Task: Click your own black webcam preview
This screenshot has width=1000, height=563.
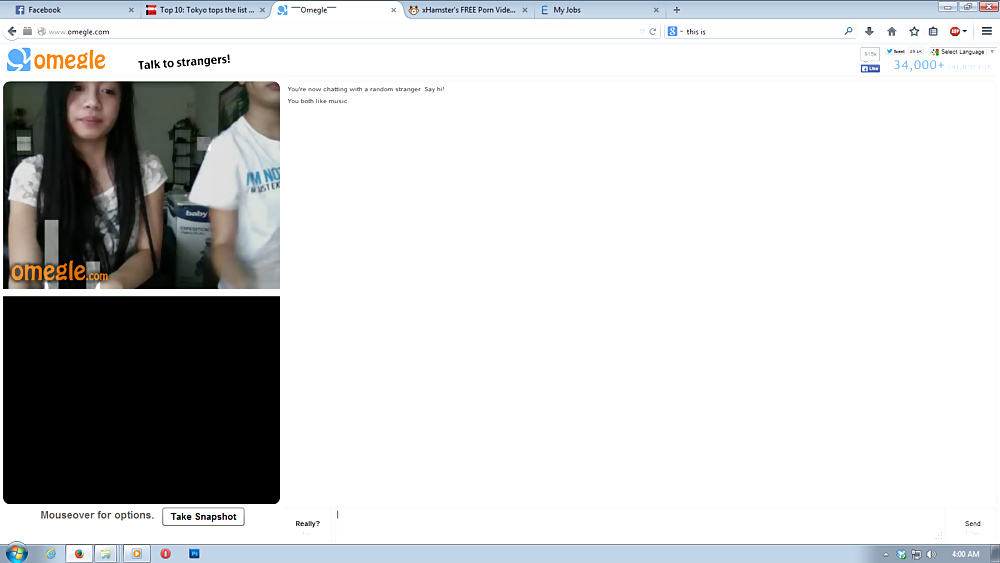Action: (x=142, y=400)
